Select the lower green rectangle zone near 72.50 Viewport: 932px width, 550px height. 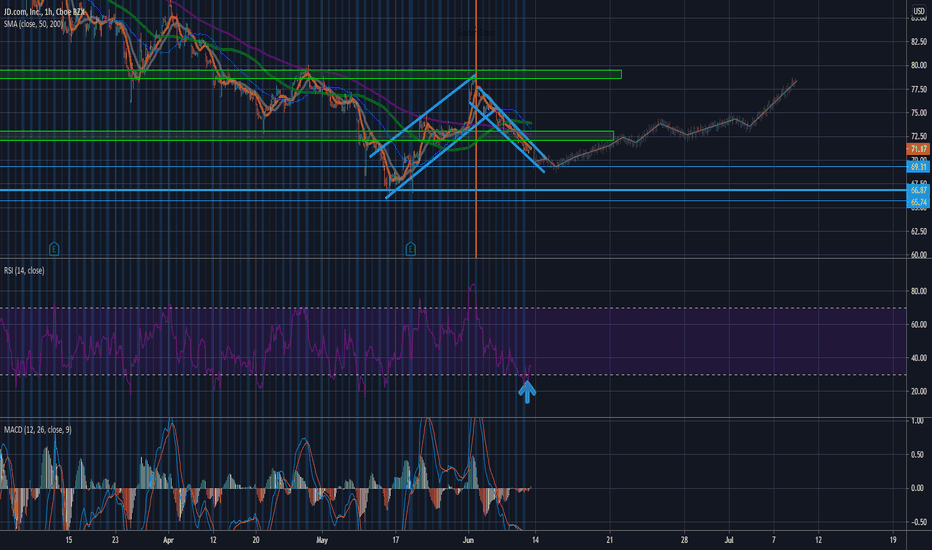coord(307,136)
